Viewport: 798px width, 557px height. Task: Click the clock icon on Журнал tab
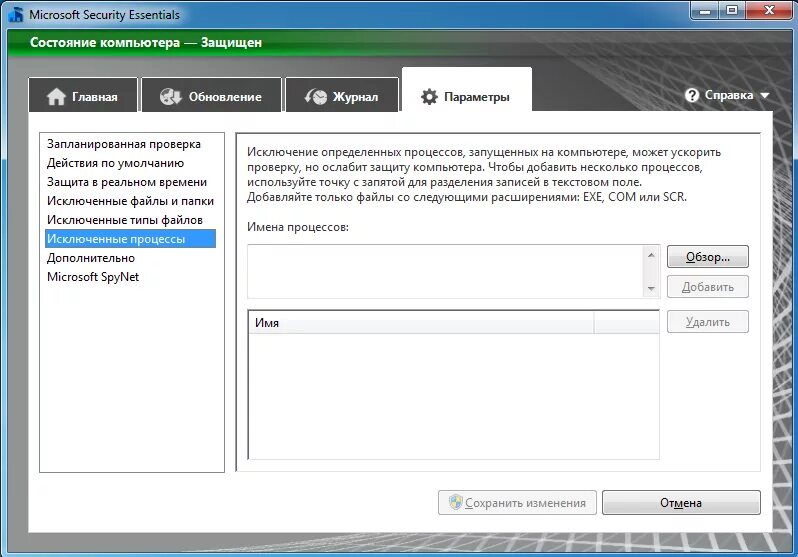tap(316, 96)
